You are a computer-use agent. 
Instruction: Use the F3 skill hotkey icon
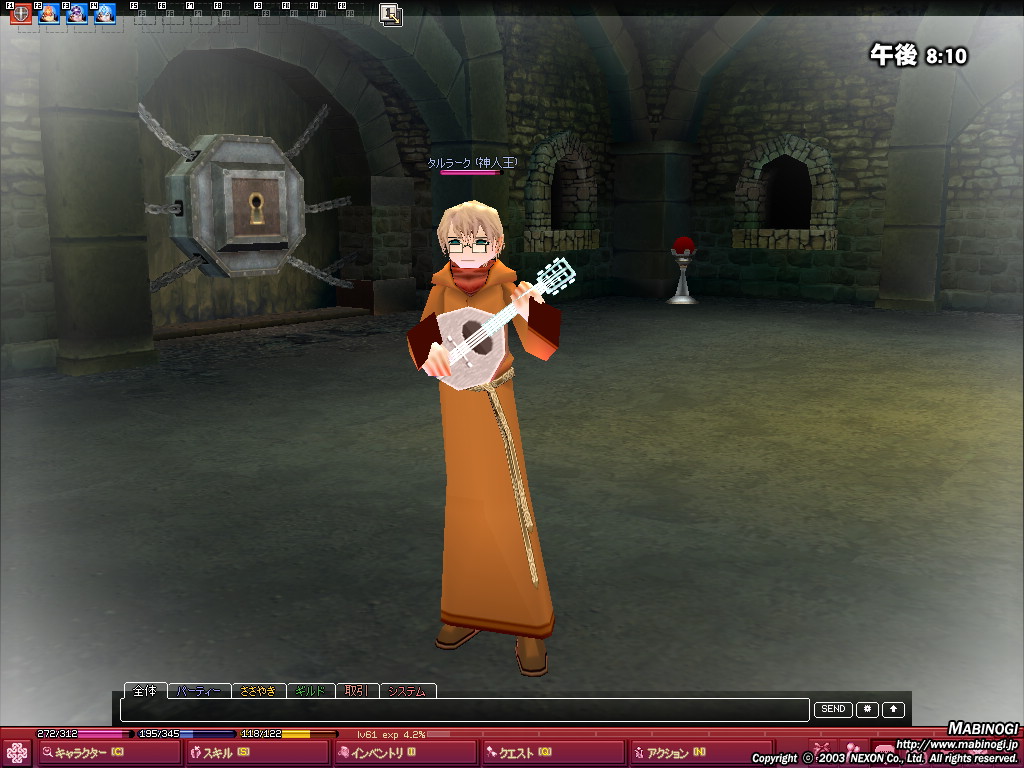tap(77, 14)
